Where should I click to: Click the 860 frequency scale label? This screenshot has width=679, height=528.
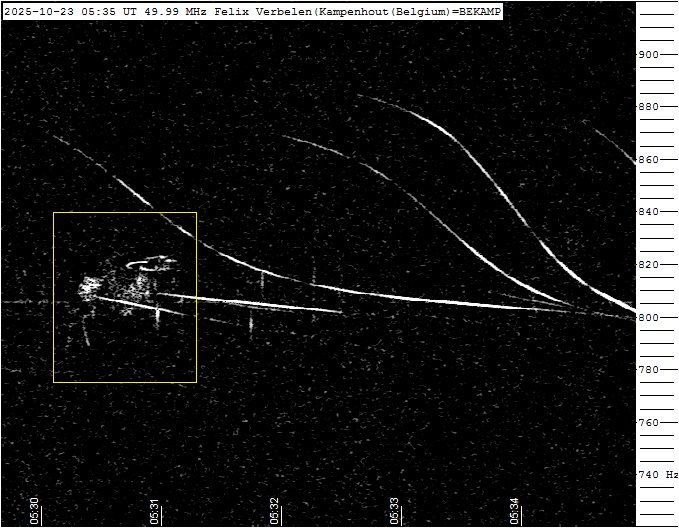tap(649, 160)
